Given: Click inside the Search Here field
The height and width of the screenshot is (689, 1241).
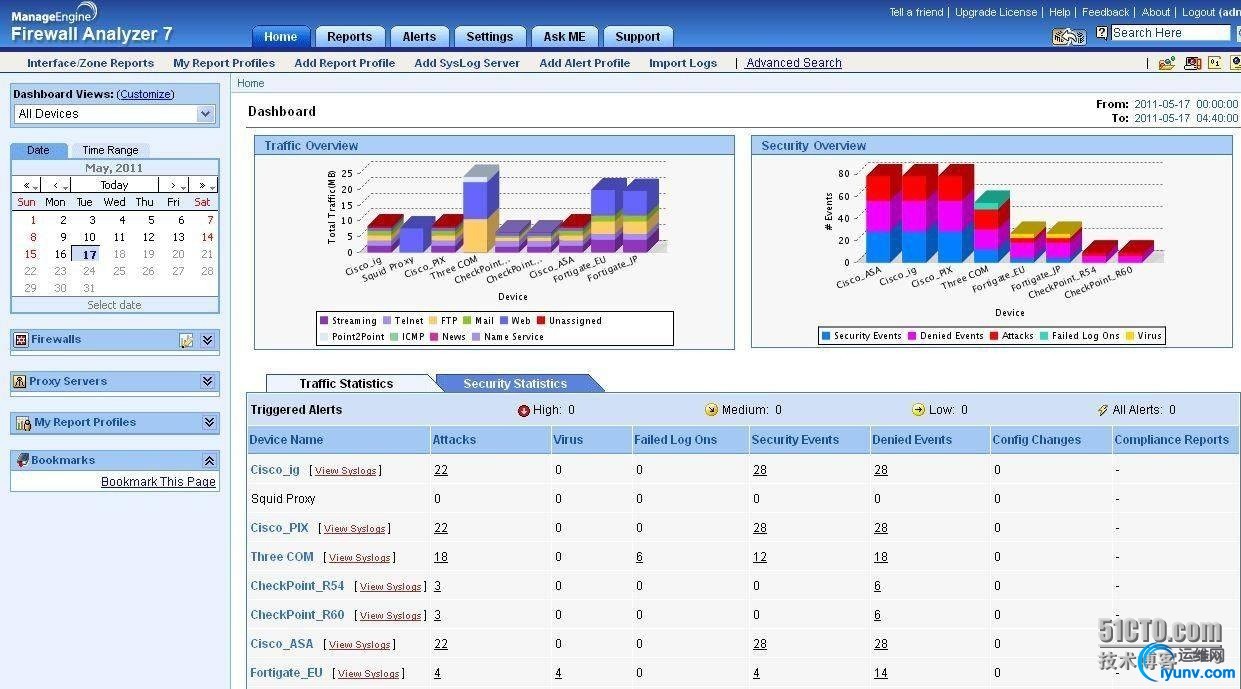Looking at the screenshot, I should tap(1170, 33).
